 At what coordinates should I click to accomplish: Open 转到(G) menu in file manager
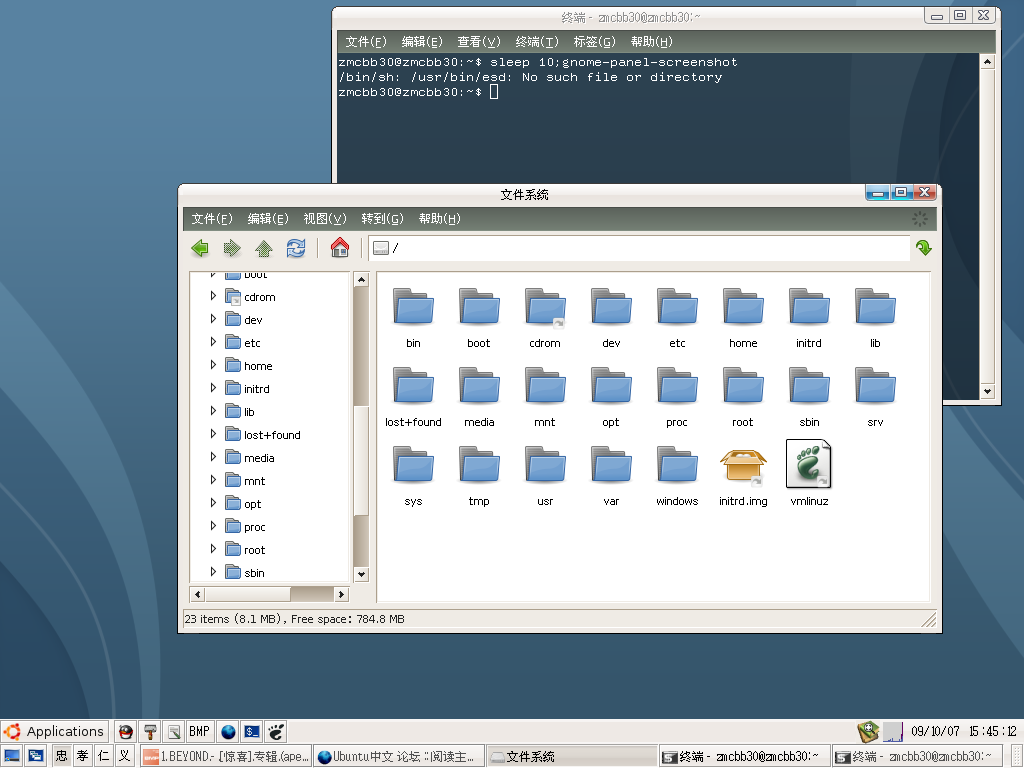pyautogui.click(x=382, y=219)
